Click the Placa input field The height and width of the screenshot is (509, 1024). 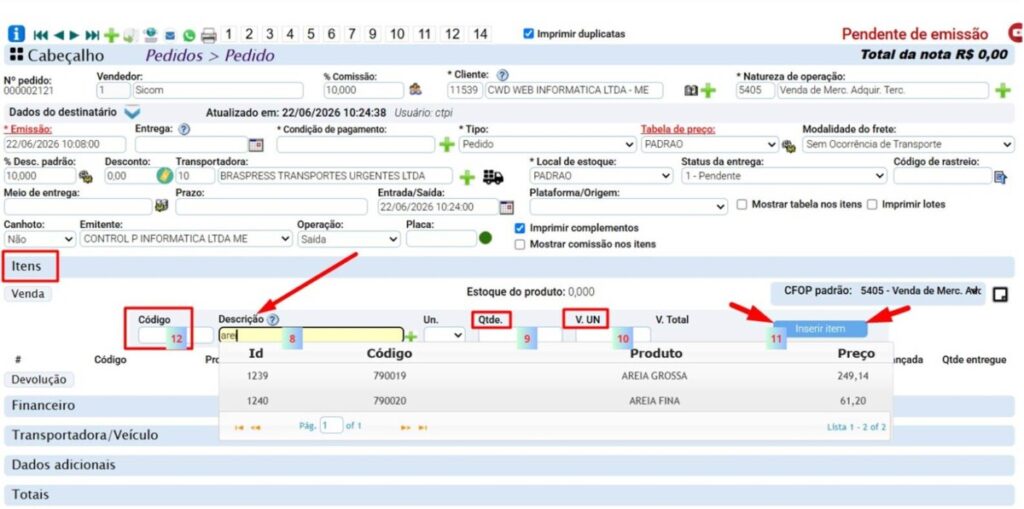click(x=441, y=238)
